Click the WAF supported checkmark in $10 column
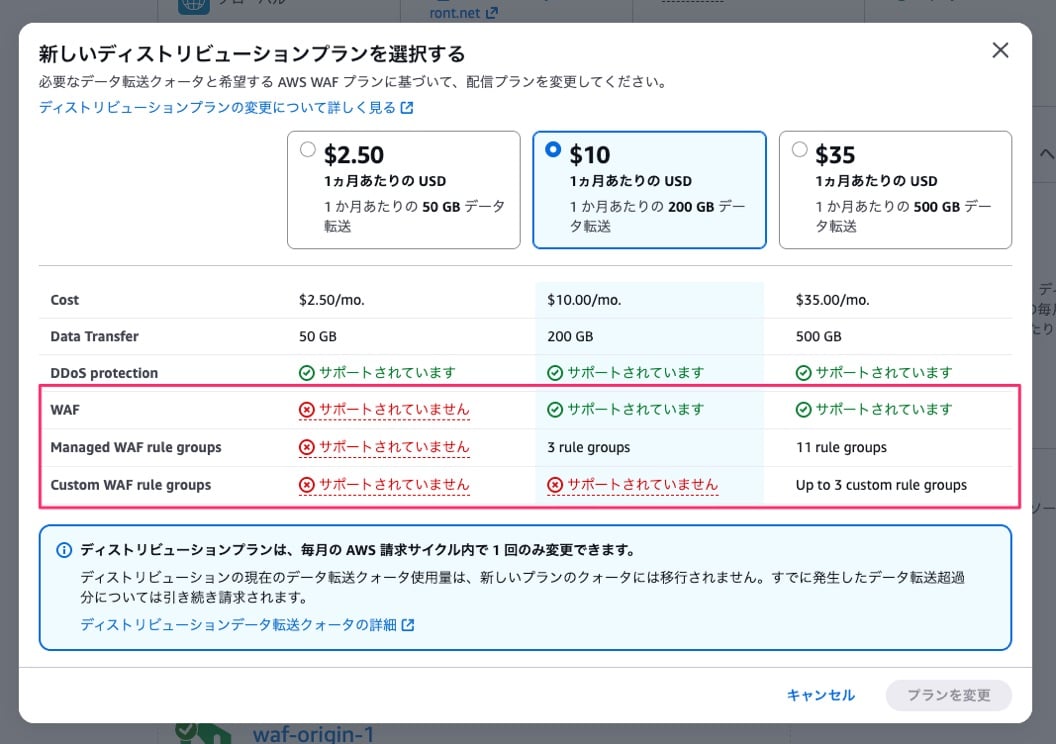Viewport: 1056px width, 744px height. 555,409
